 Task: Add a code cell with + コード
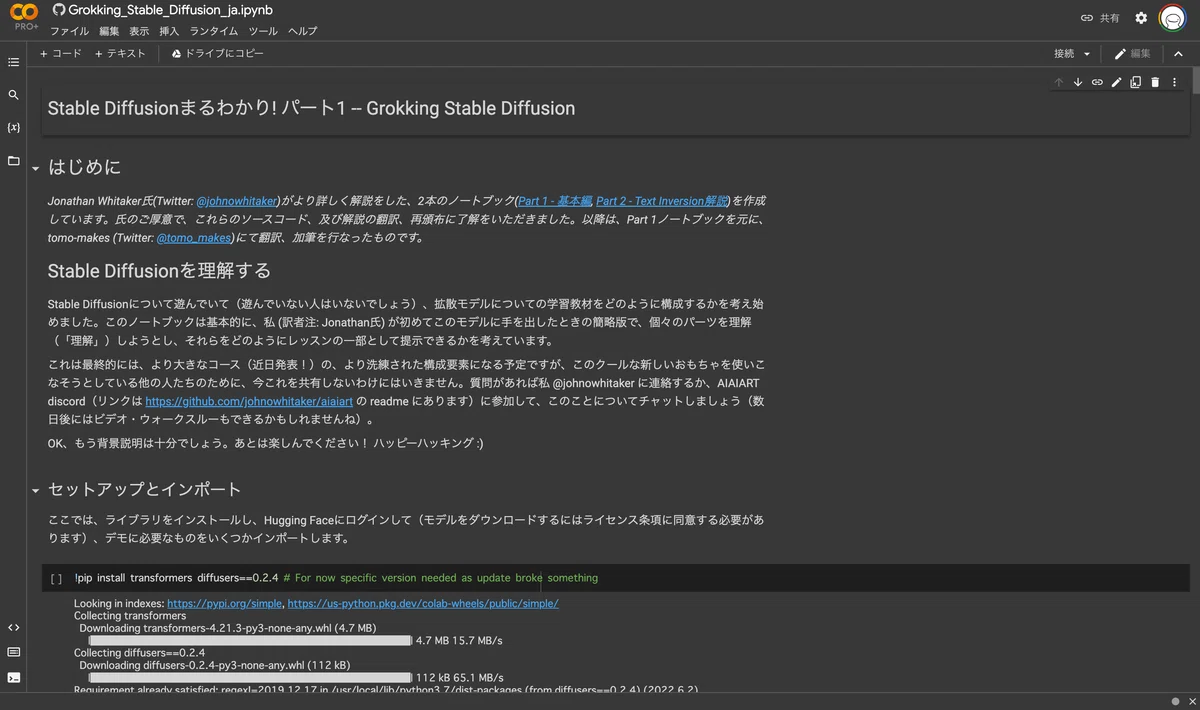coord(61,54)
